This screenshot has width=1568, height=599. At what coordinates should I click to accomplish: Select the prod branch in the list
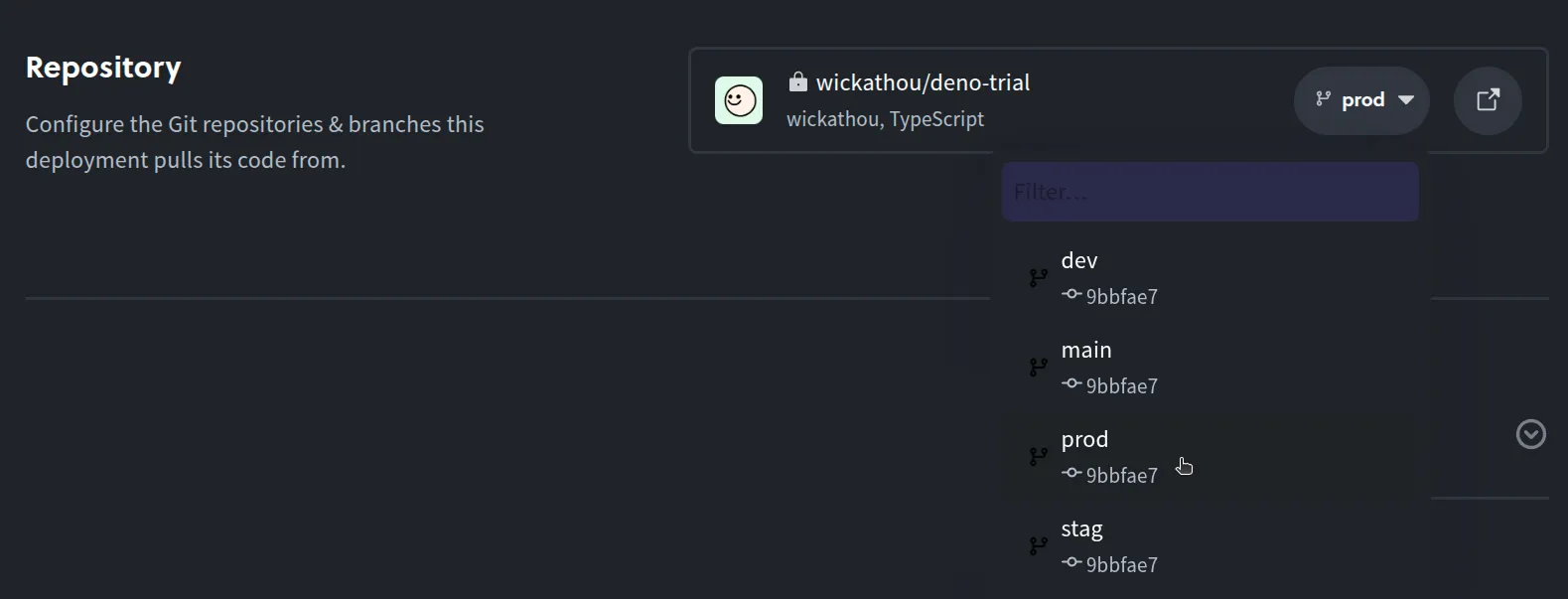[1084, 439]
